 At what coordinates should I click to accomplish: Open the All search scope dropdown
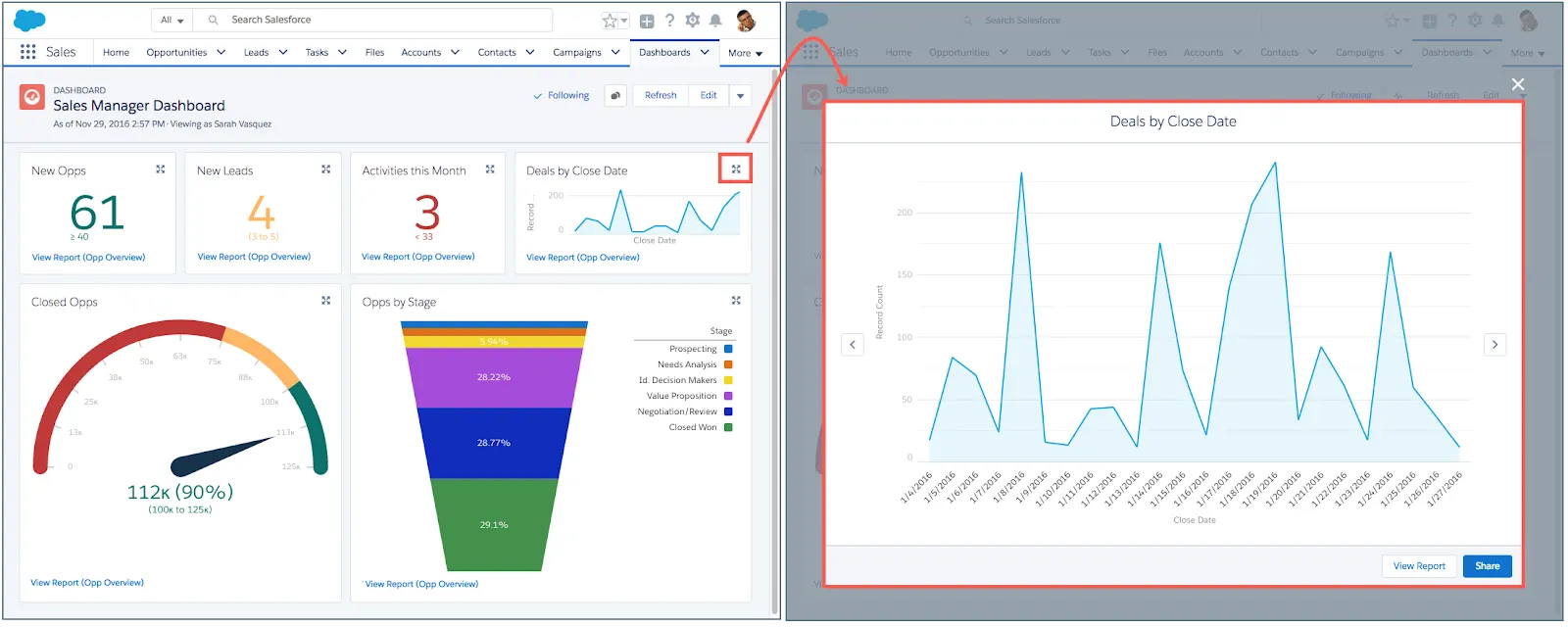point(172,20)
